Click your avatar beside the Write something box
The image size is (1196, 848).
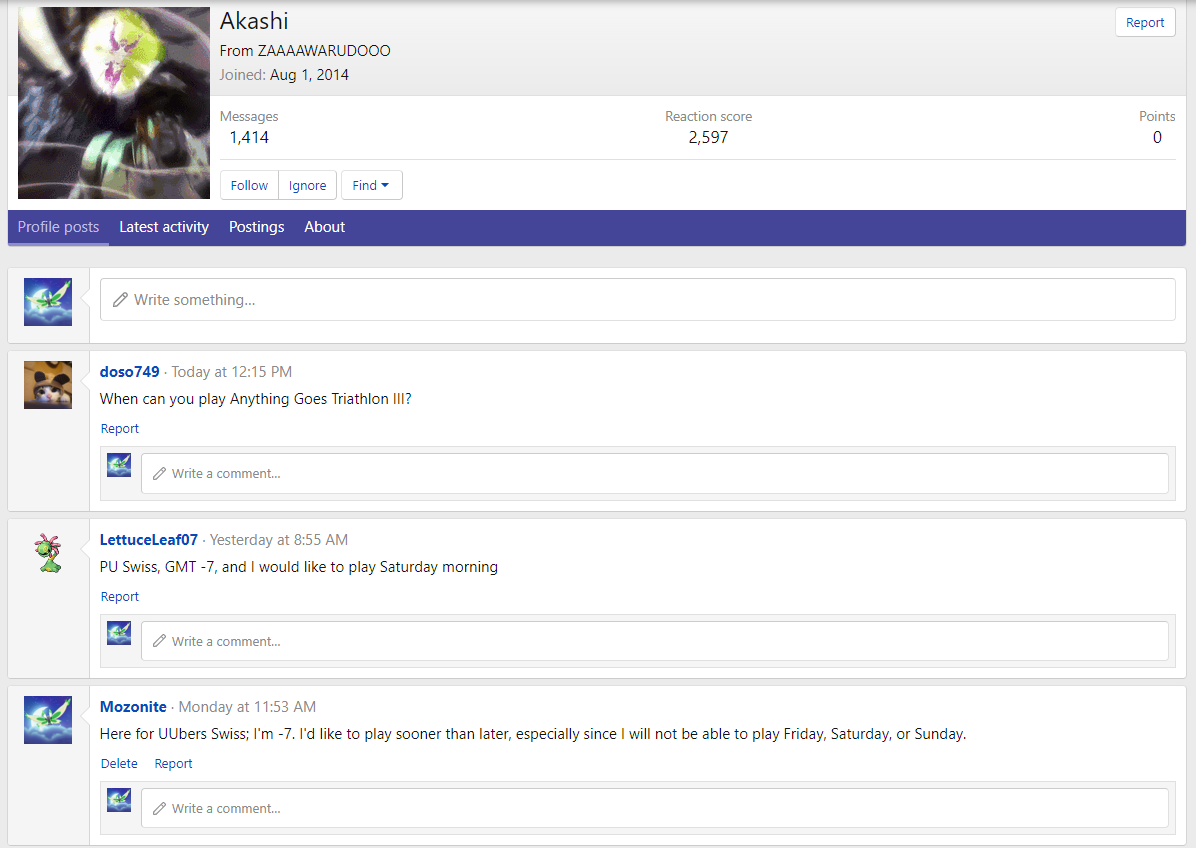tap(48, 302)
